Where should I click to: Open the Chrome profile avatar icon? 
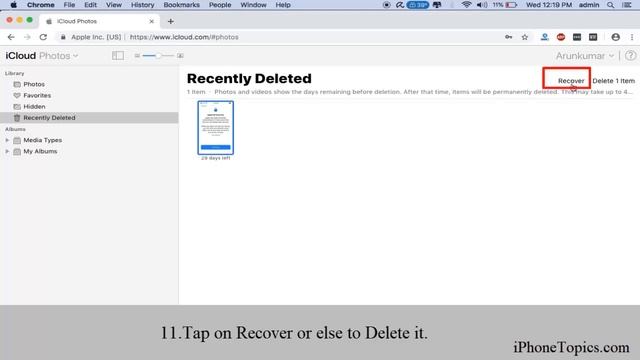pos(616,37)
